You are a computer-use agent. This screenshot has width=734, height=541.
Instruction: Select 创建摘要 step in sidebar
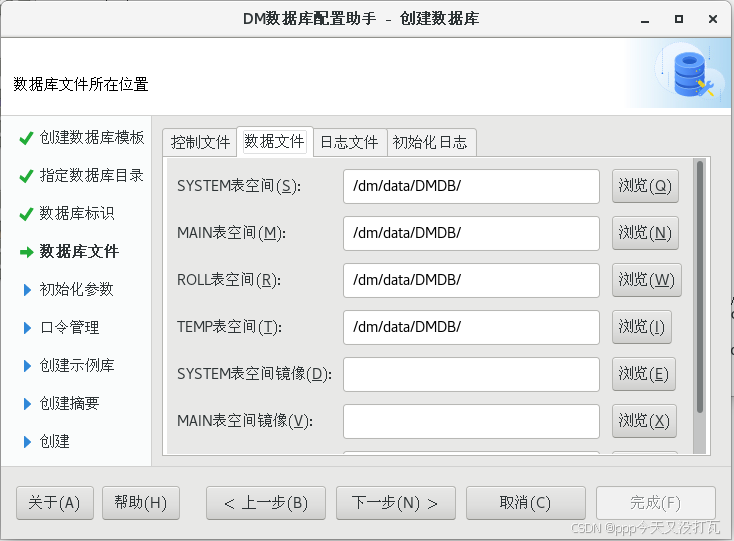click(69, 403)
